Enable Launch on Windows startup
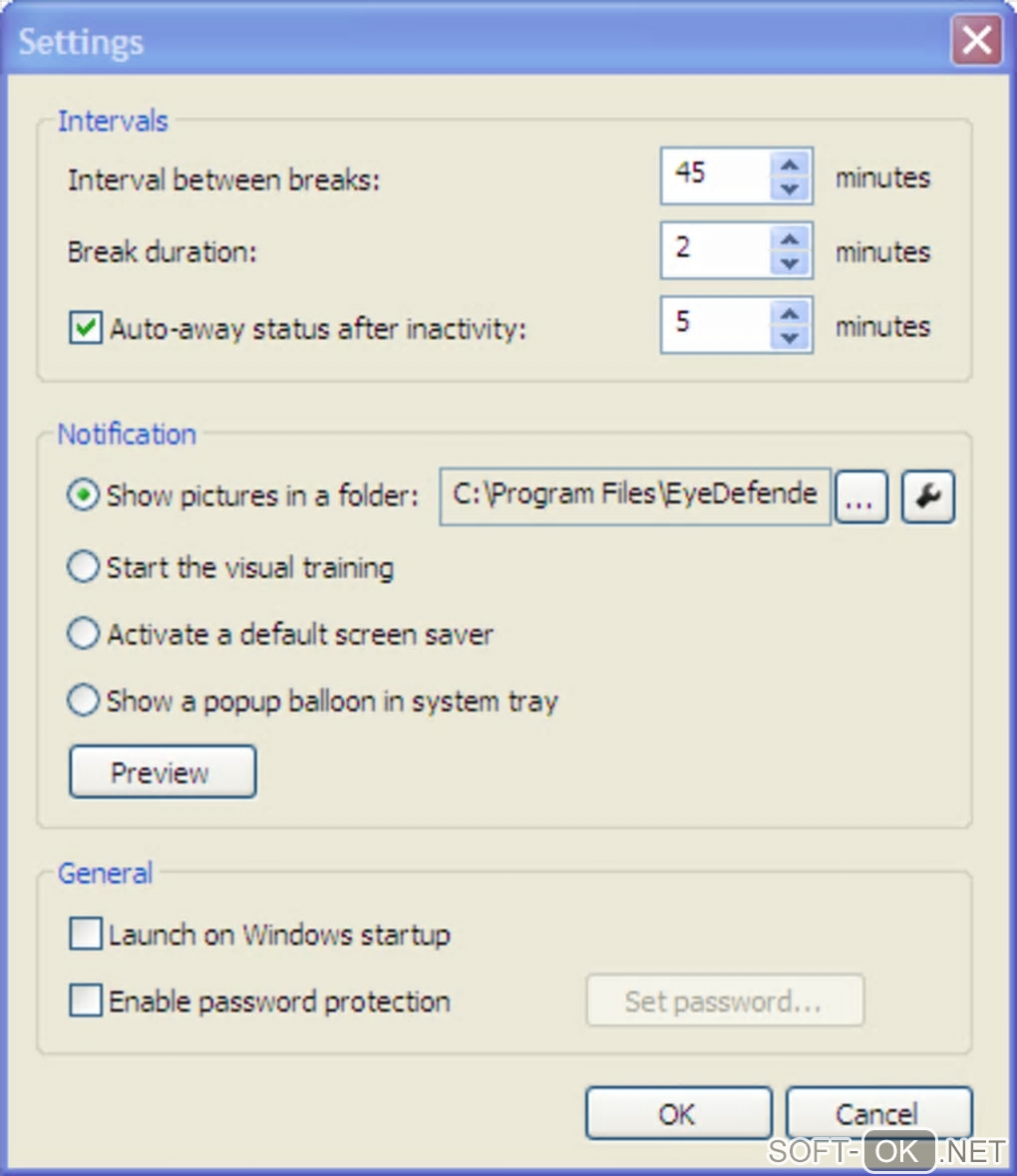This screenshot has height=1176, width=1017. (x=86, y=935)
